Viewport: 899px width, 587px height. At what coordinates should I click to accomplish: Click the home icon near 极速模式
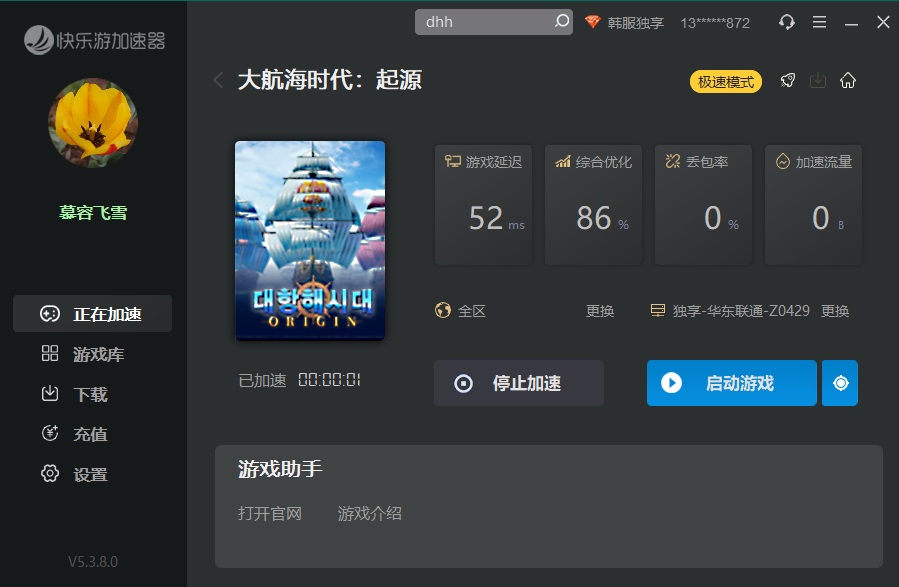(x=848, y=81)
